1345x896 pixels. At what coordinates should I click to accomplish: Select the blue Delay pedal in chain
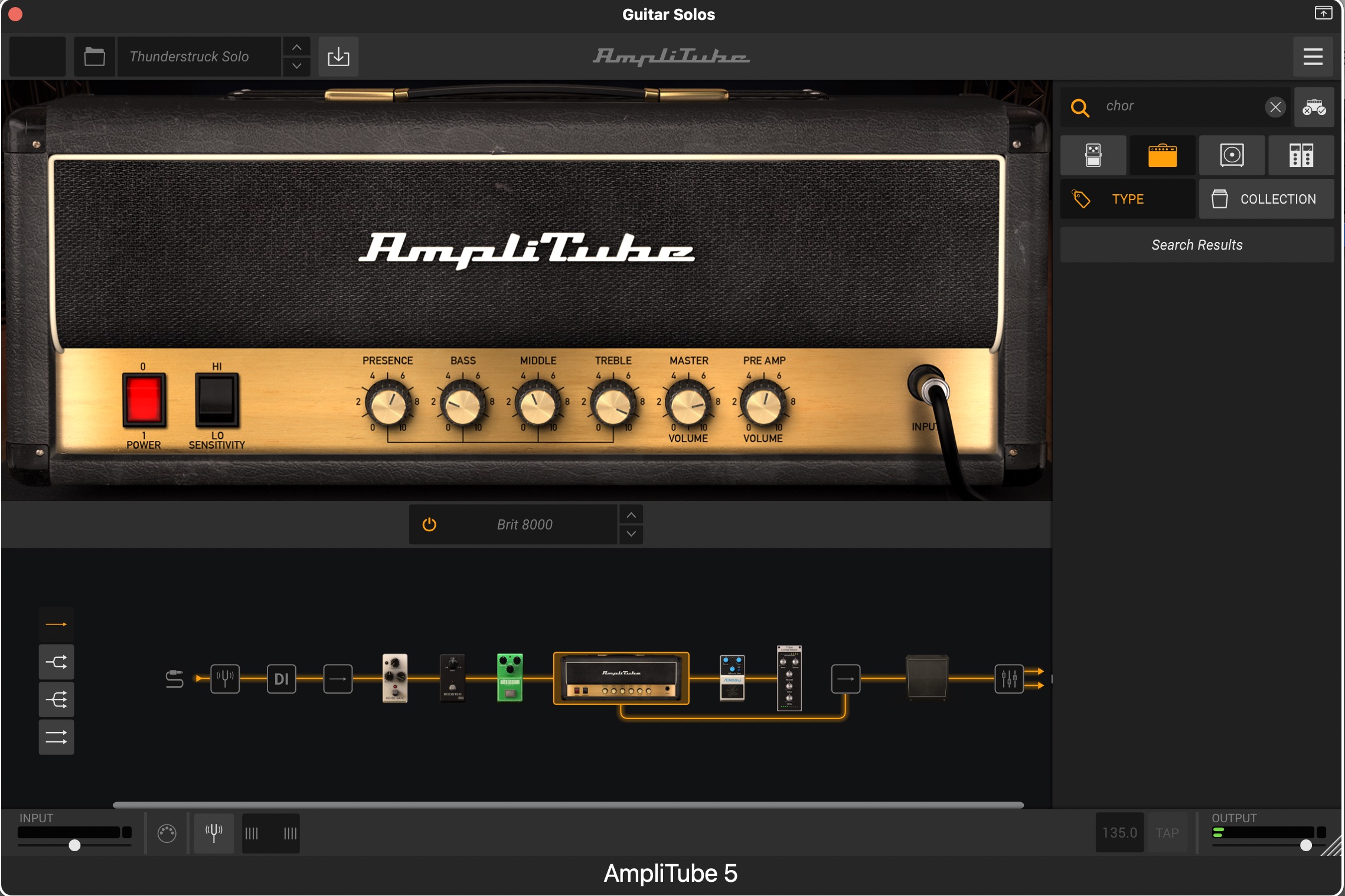coord(732,678)
